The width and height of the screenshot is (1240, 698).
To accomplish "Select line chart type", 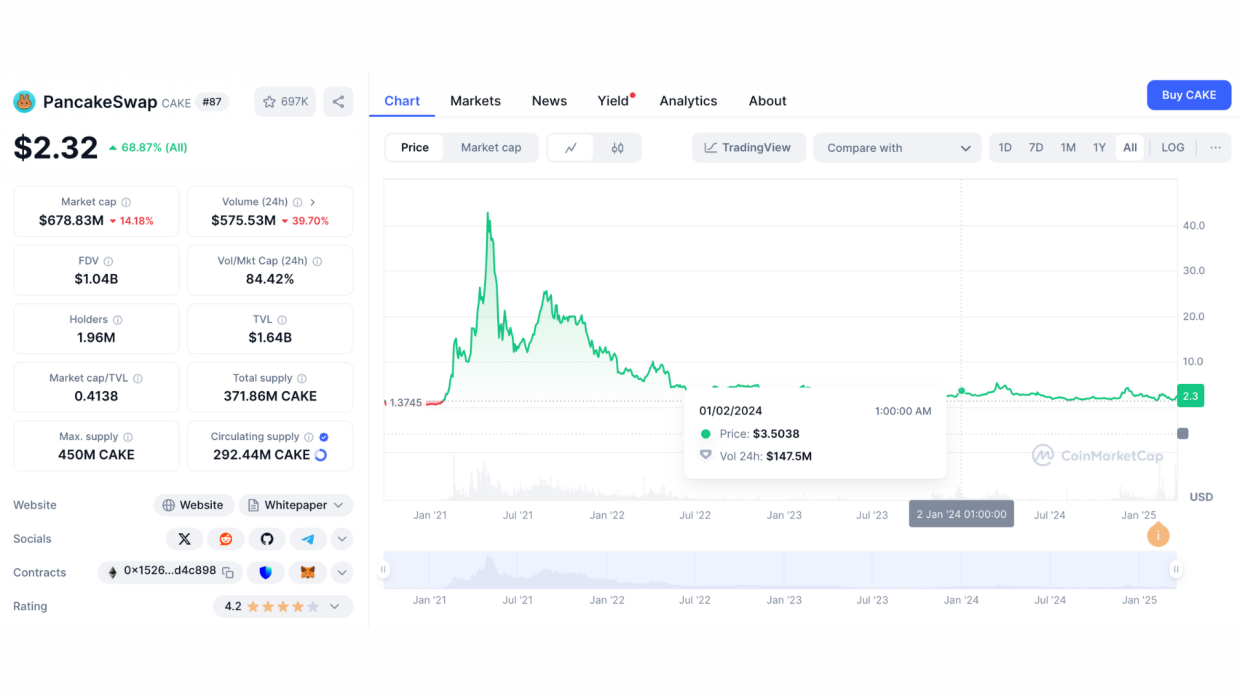I will pos(571,148).
